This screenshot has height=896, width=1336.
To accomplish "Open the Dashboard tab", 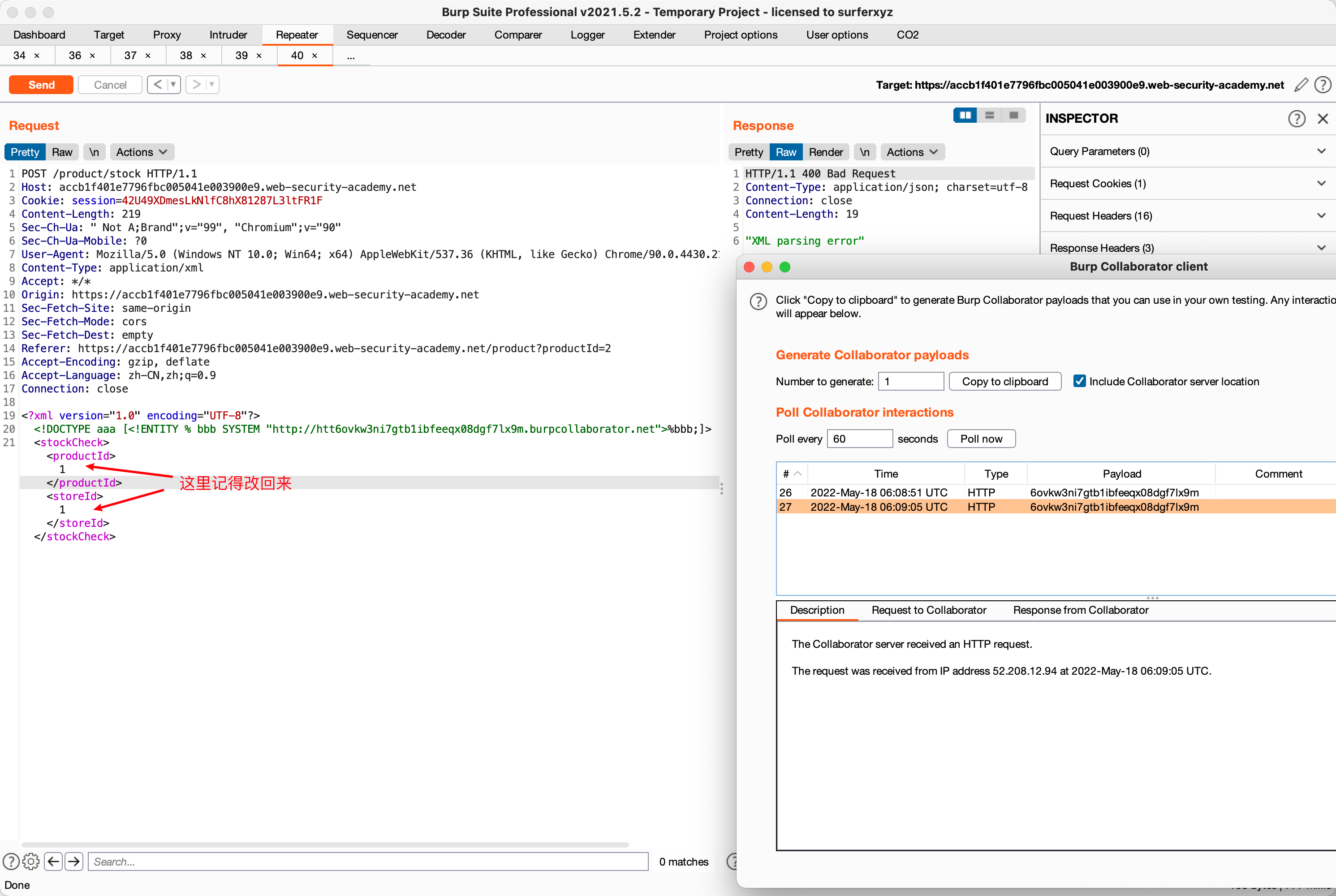I will pyautogui.click(x=39, y=35).
